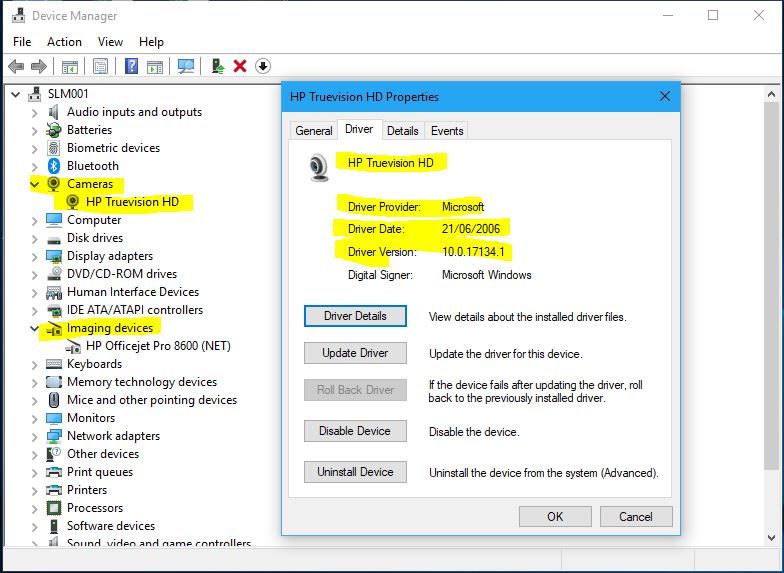The image size is (784, 573).
Task: Expand the Monitors category
Action: [34, 418]
